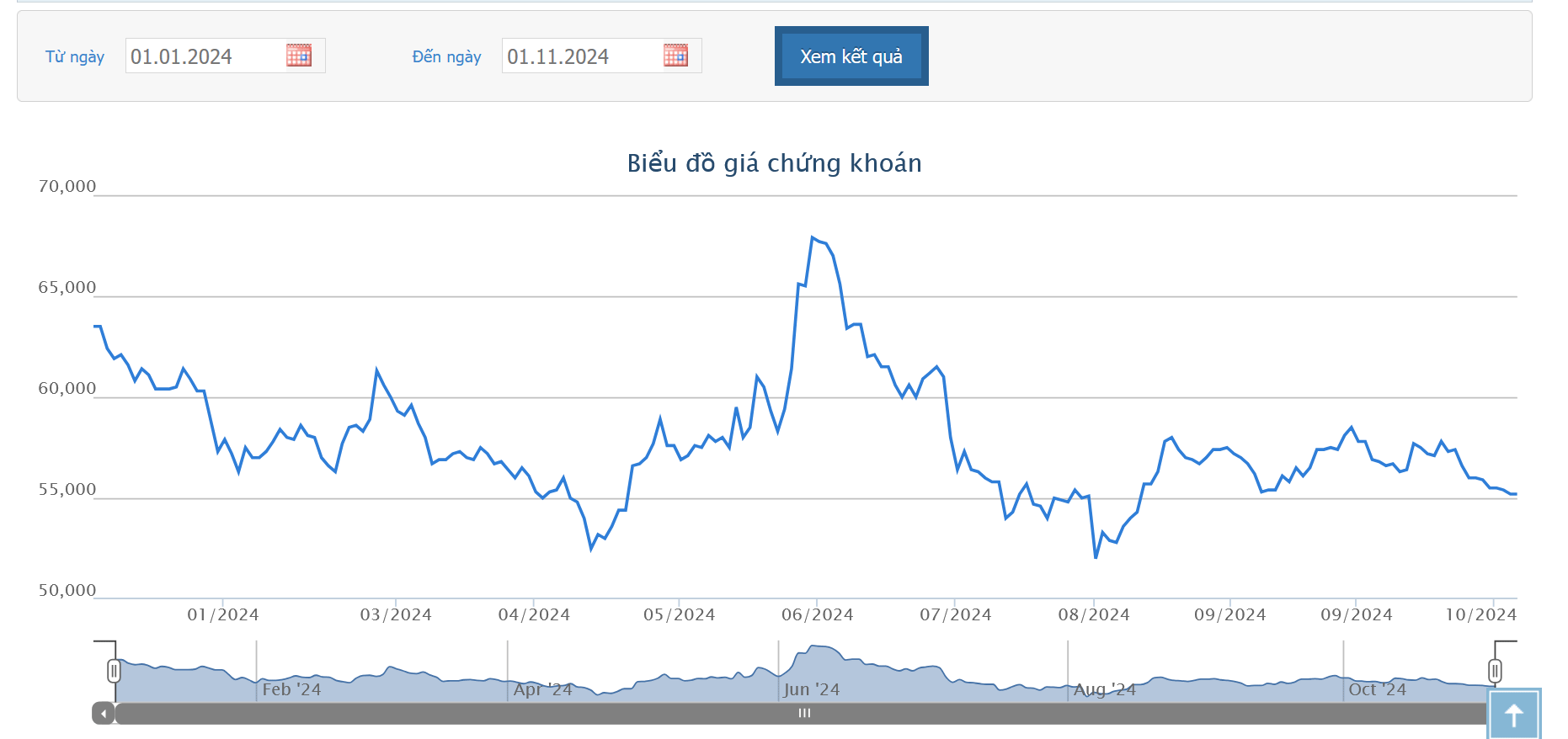1568x739 pixels.
Task: Click the chart low point near 08/2024
Action: click(1096, 557)
